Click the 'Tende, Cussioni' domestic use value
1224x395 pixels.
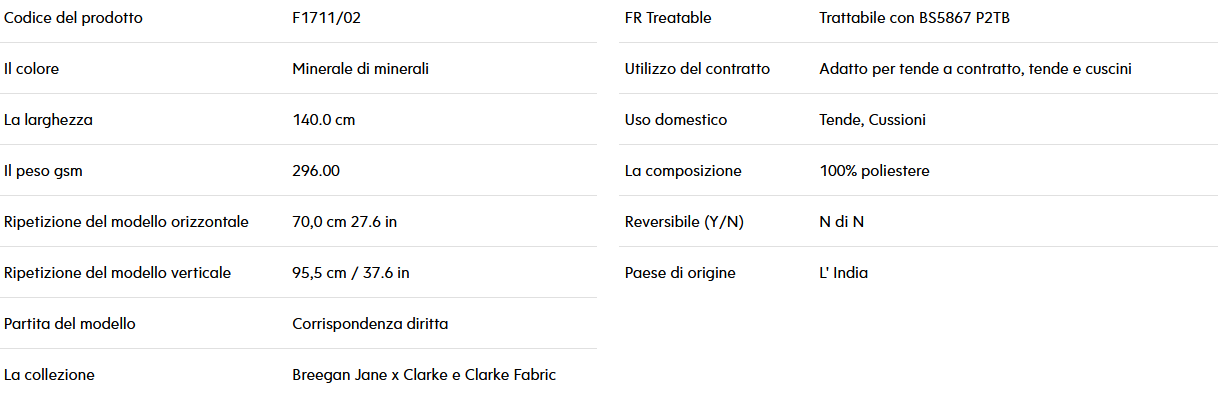872,120
